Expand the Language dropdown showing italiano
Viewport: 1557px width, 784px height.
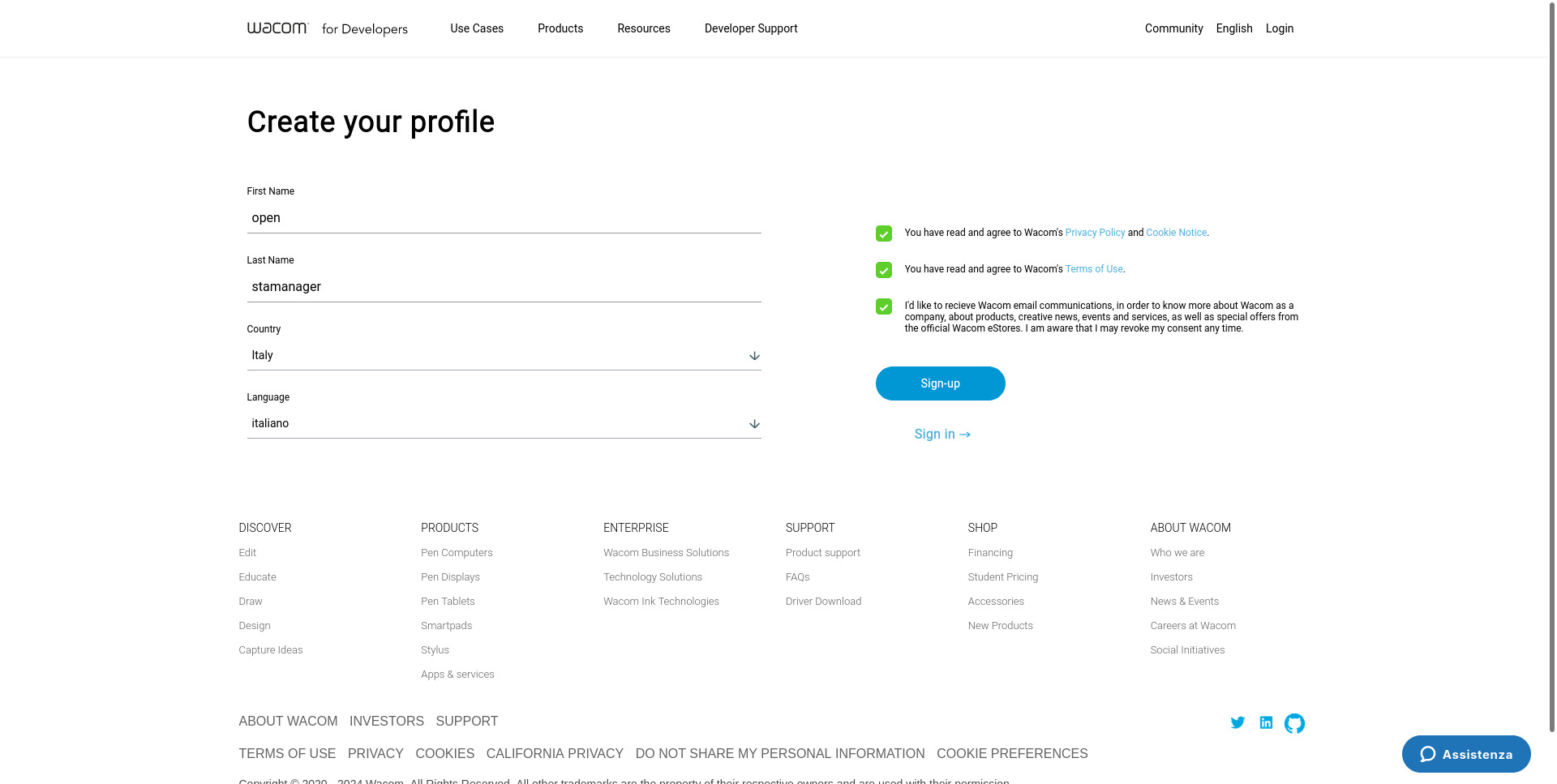[x=504, y=424]
